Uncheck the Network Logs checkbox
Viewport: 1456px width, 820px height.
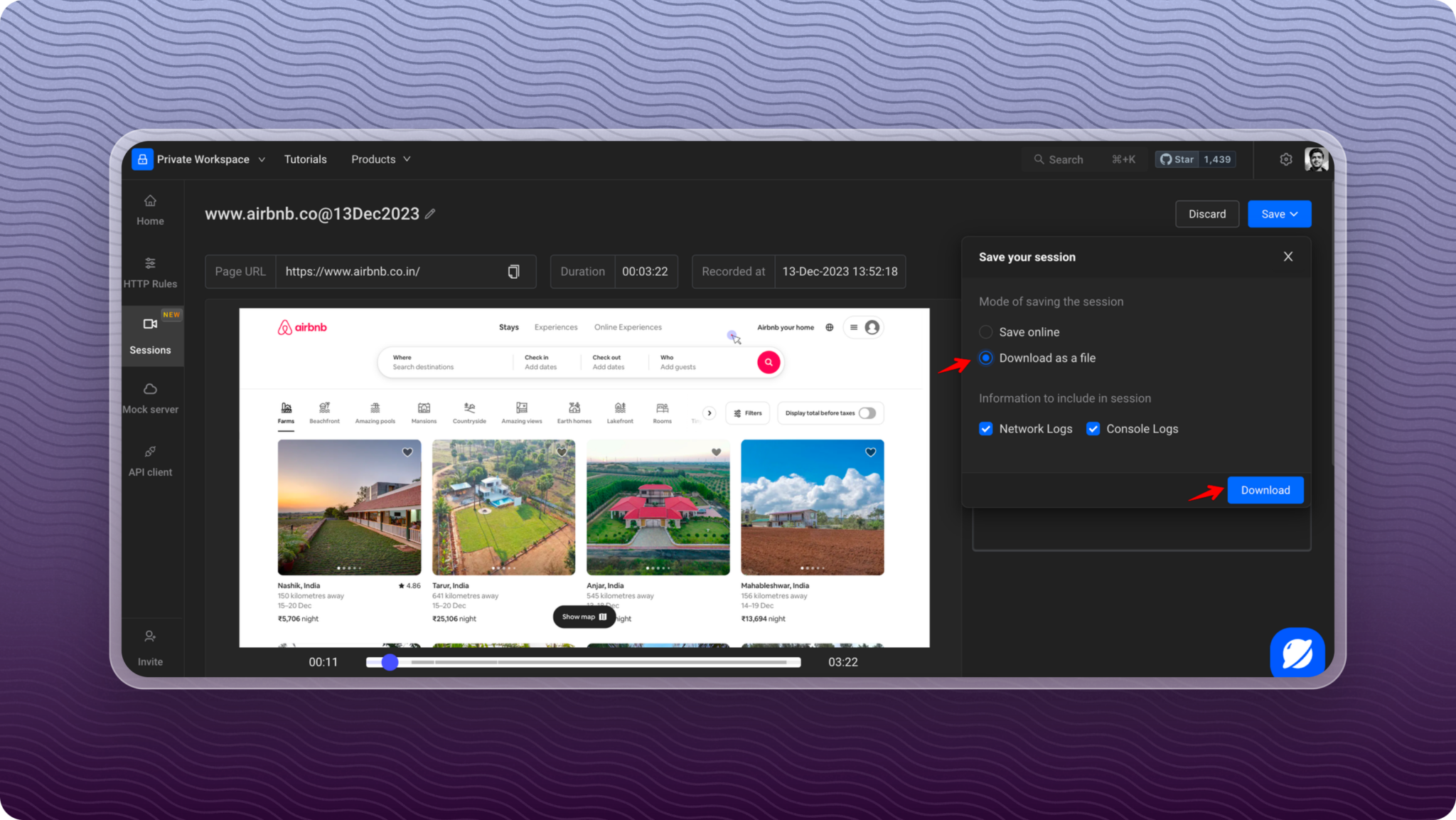985,429
